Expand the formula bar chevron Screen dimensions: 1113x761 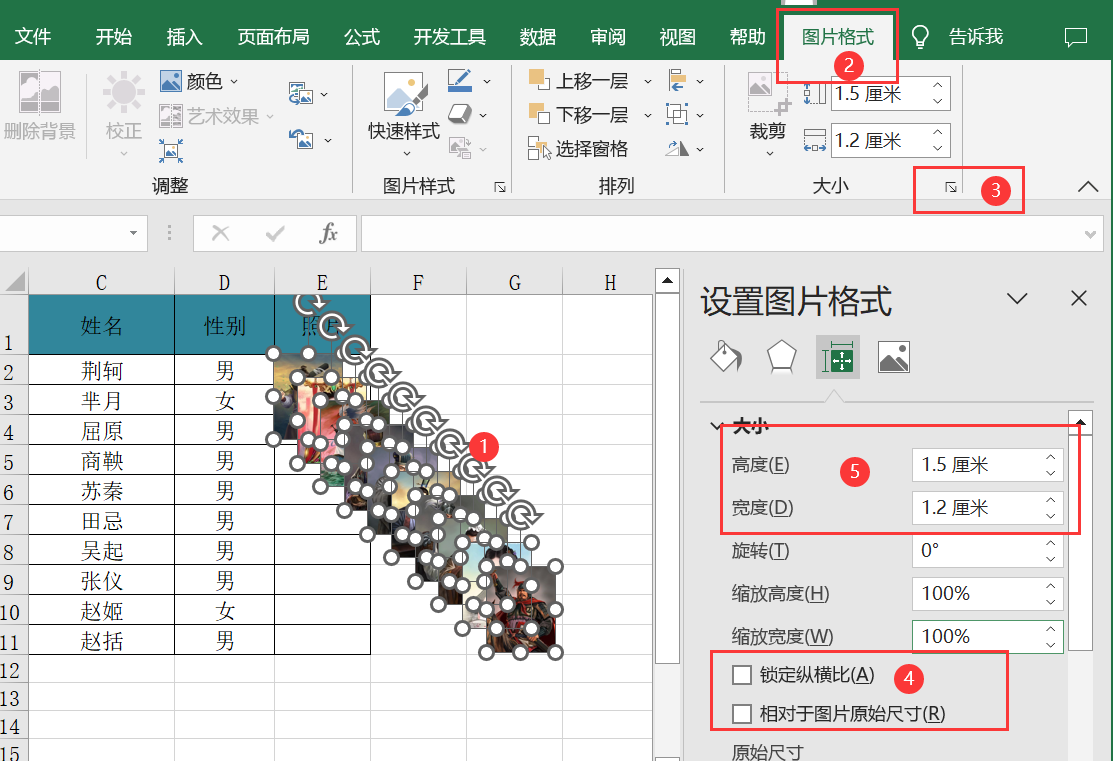coord(1090,234)
